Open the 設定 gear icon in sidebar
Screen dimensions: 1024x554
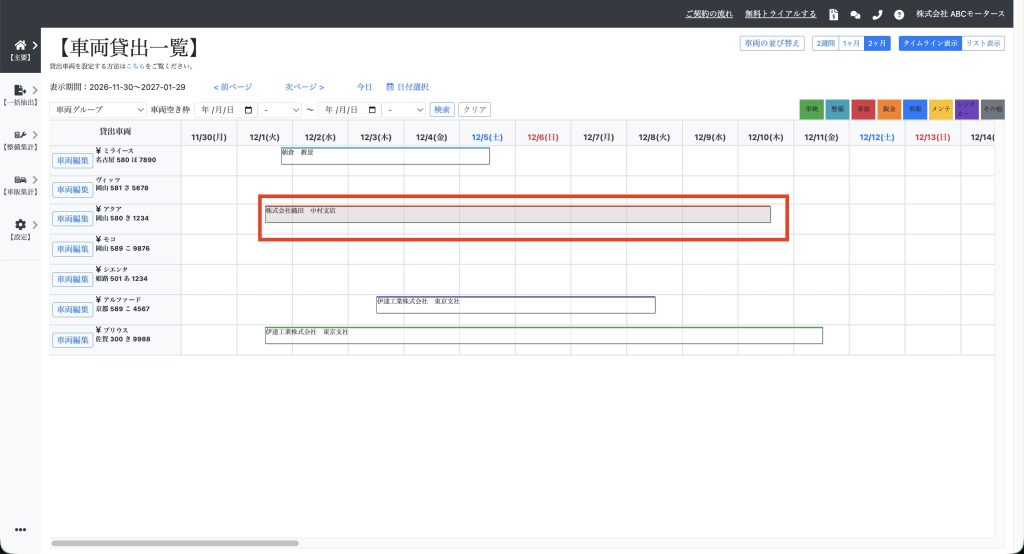tap(20, 226)
